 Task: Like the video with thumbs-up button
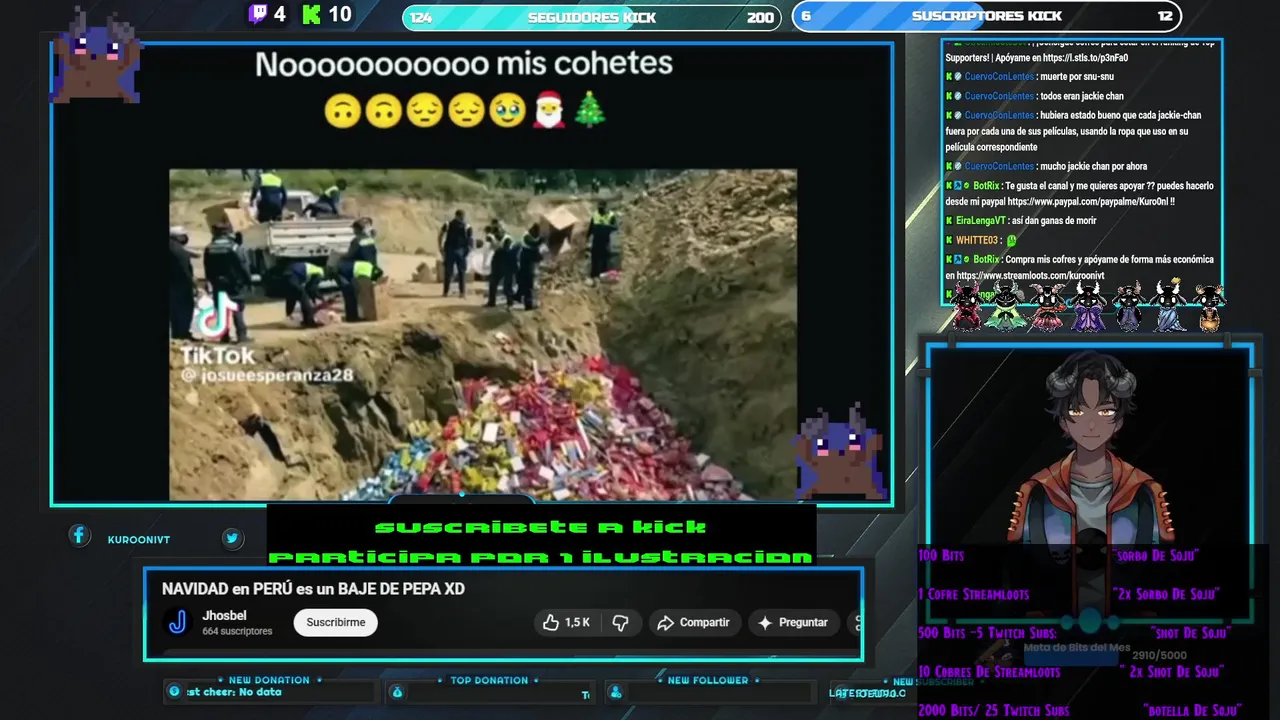(566, 622)
